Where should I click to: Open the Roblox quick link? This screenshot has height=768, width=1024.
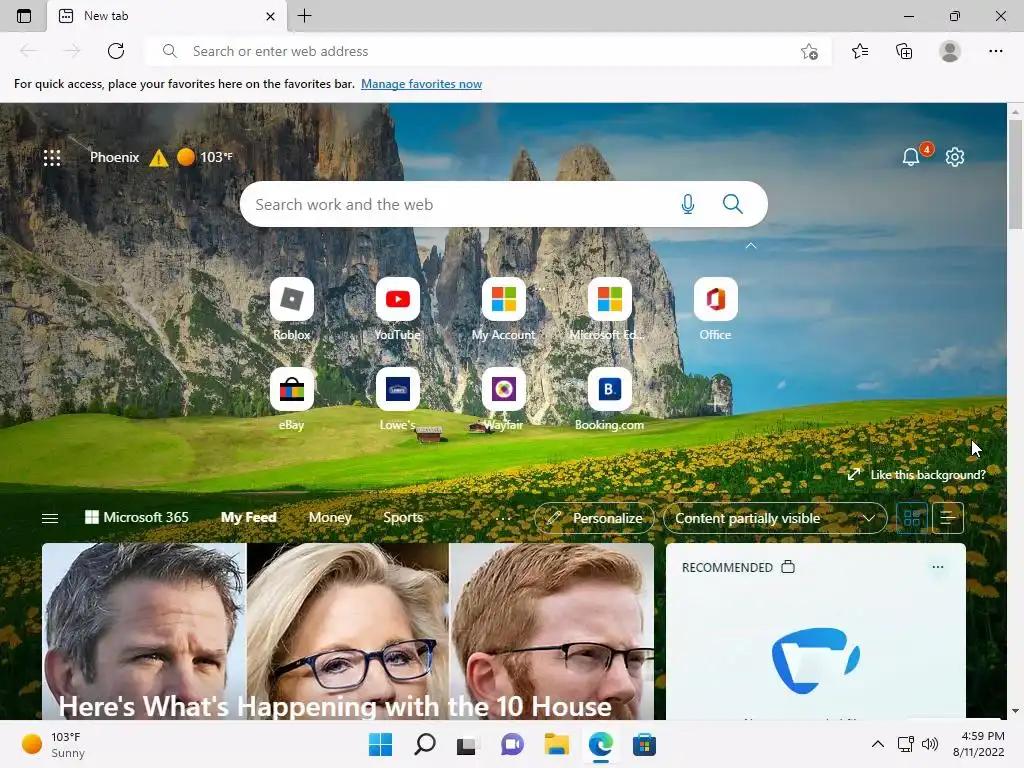292,309
